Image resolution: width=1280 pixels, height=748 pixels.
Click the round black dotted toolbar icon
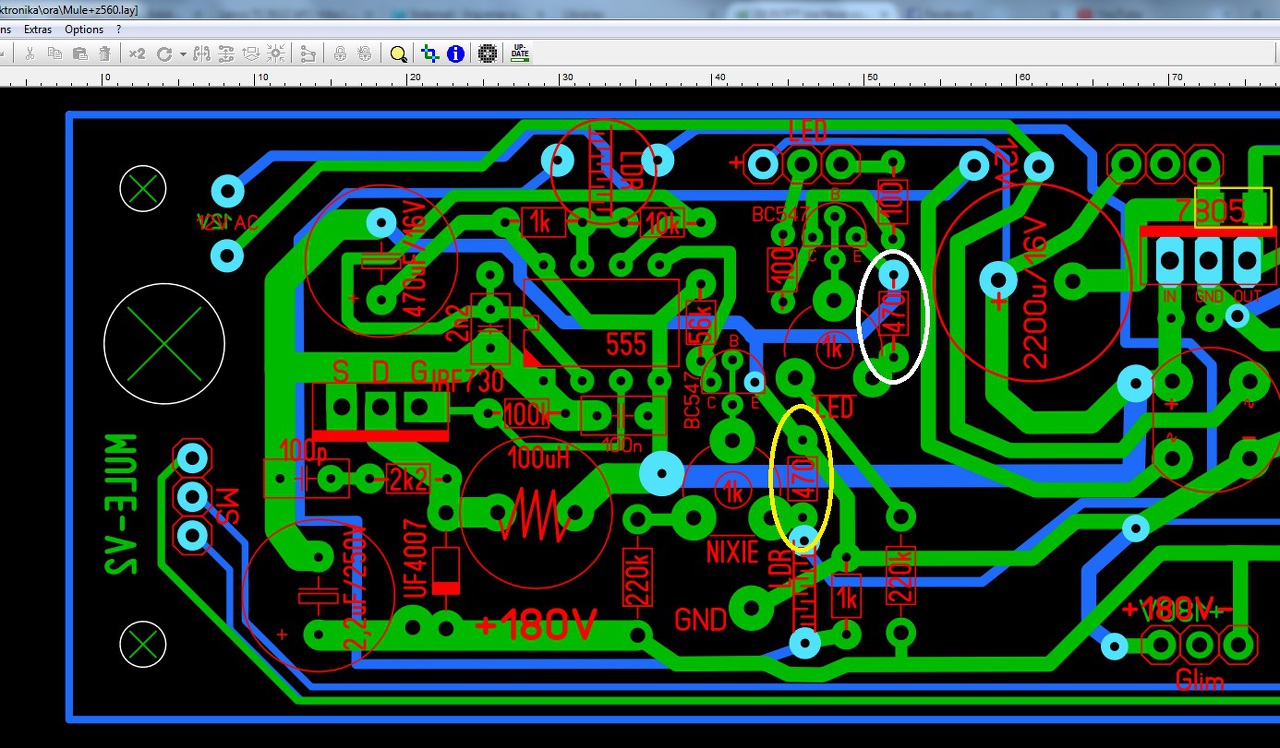point(487,53)
